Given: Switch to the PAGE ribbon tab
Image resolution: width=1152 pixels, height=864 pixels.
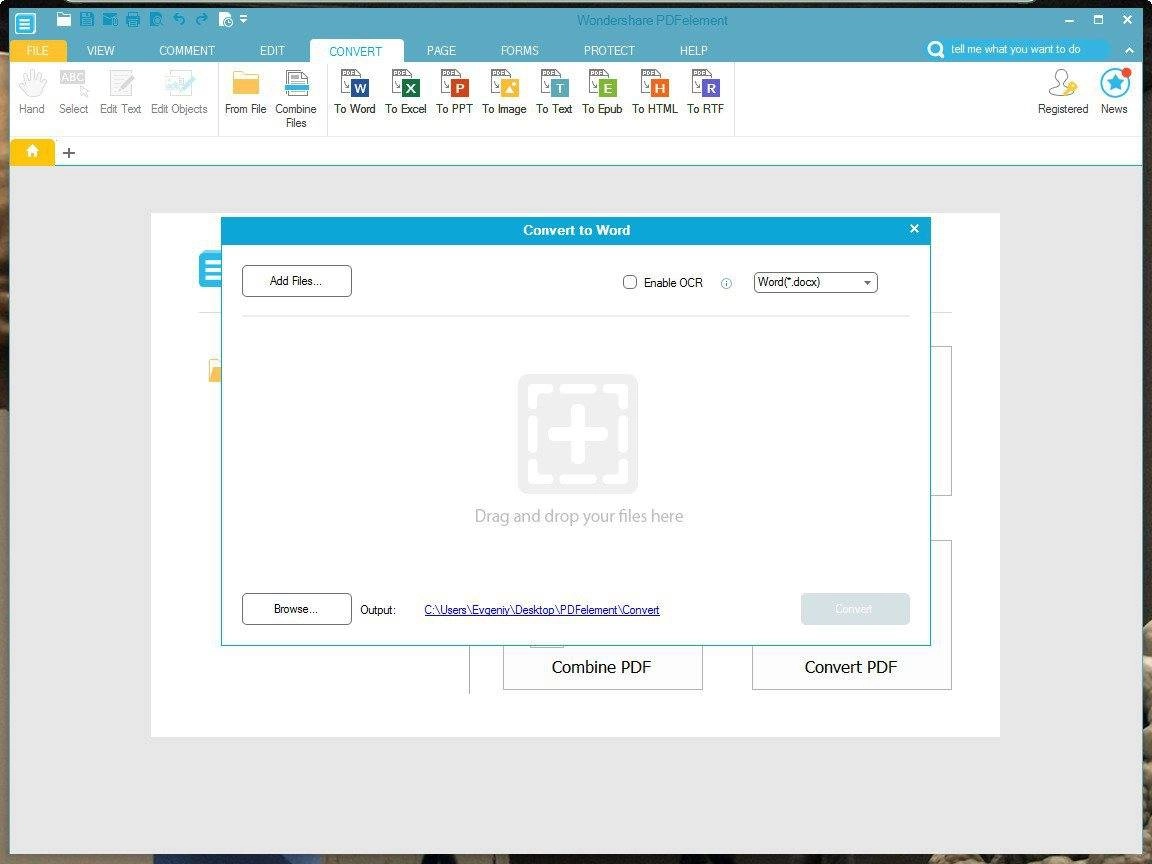Looking at the screenshot, I should coord(441,51).
